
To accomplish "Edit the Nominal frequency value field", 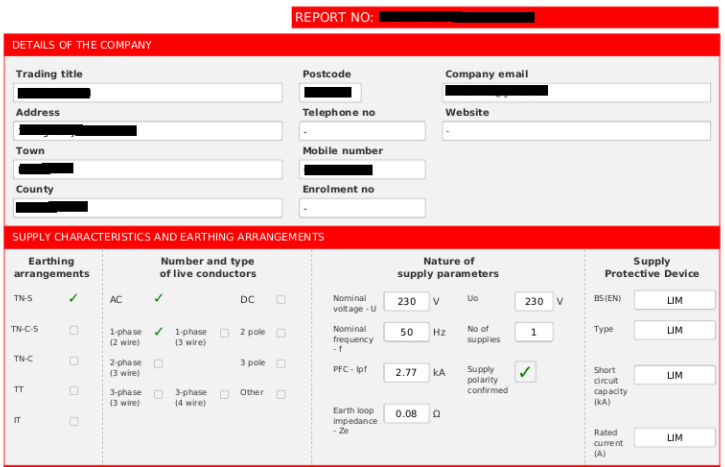I will (x=405, y=332).
